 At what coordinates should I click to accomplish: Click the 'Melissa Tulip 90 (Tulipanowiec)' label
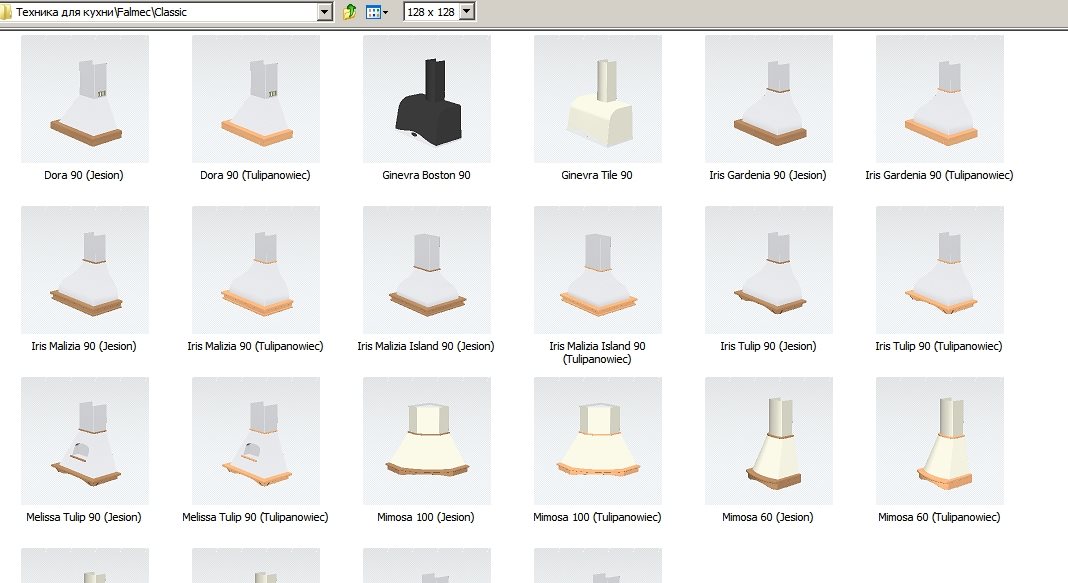(x=255, y=517)
